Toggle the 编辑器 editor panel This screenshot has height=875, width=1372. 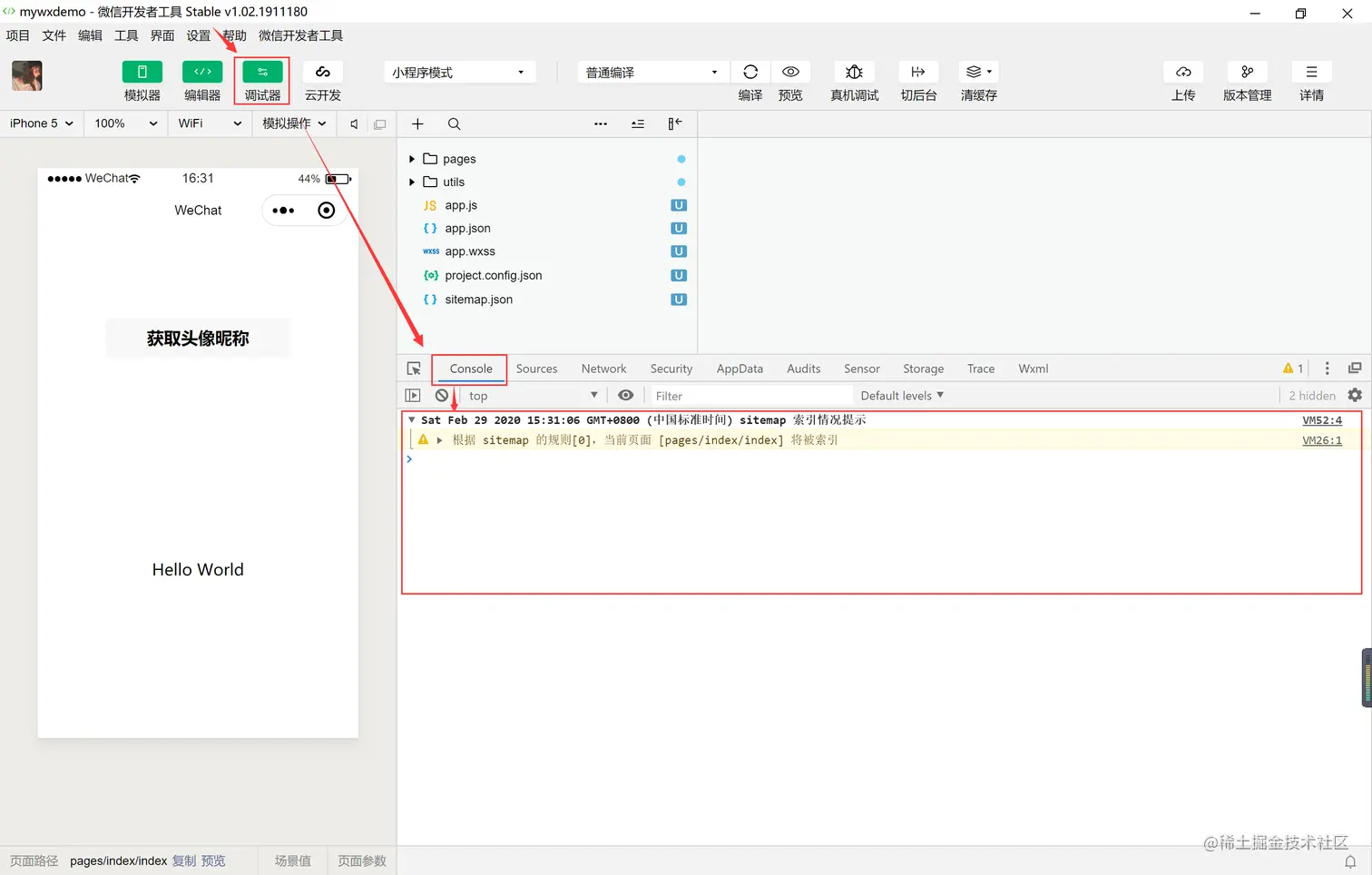click(x=202, y=72)
